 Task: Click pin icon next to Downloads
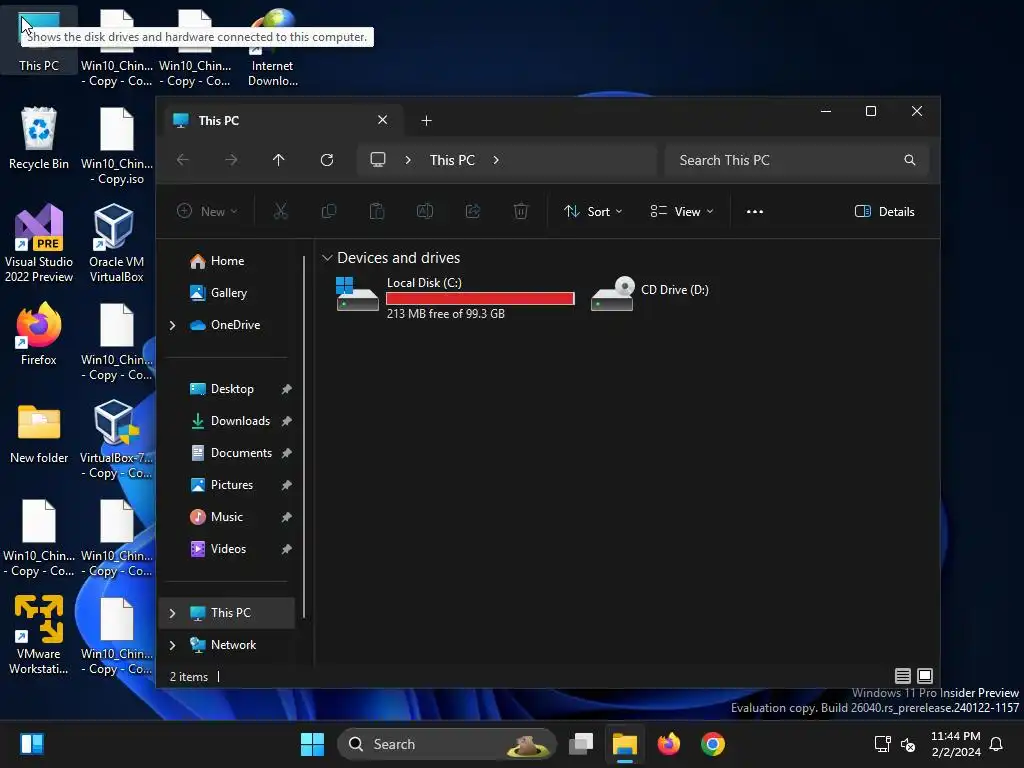pos(286,421)
